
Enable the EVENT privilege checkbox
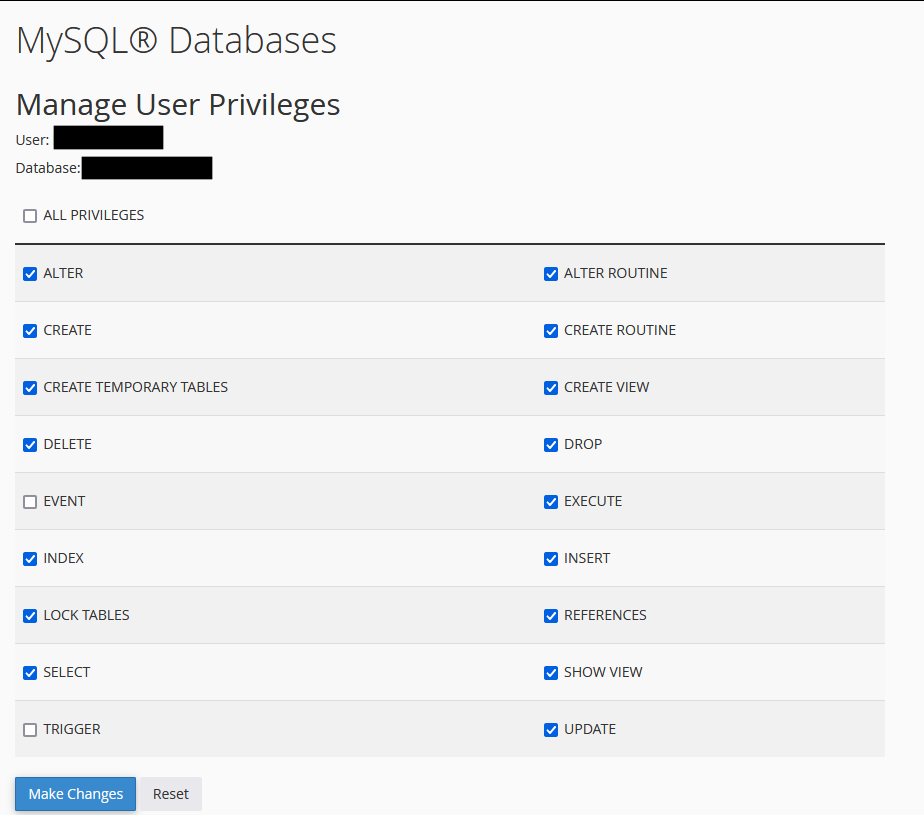click(x=30, y=502)
